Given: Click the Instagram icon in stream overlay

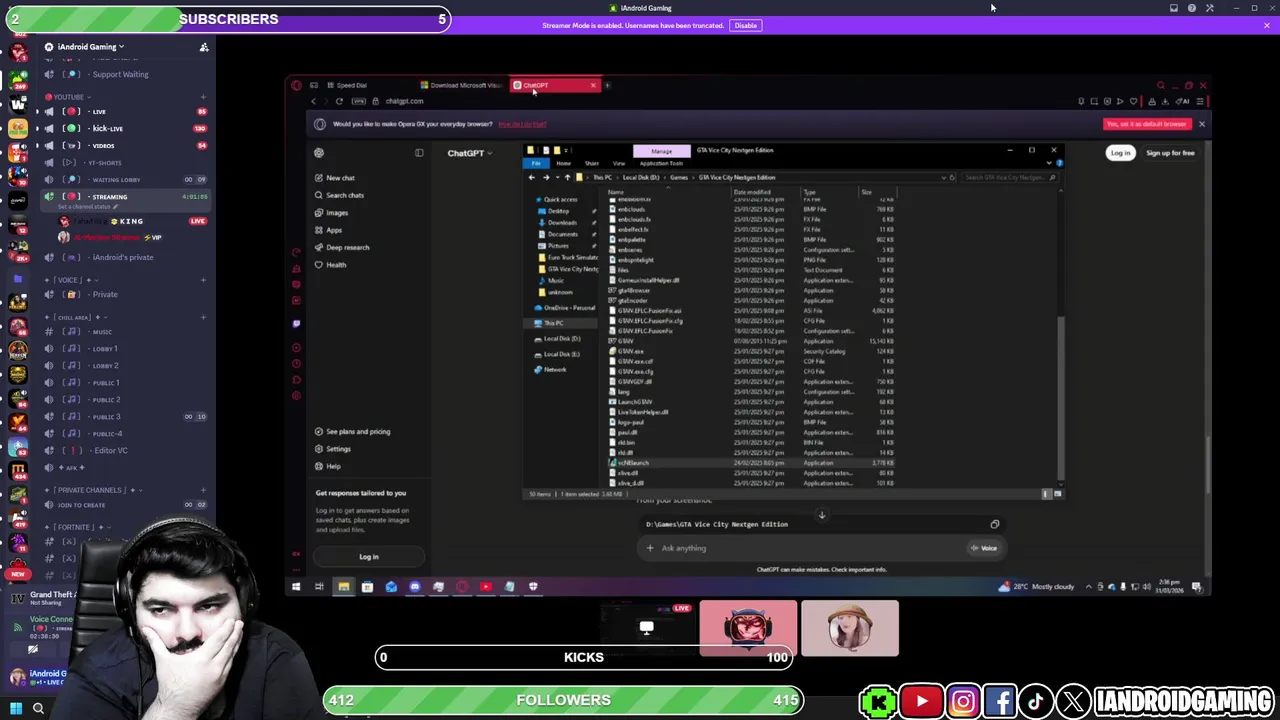Looking at the screenshot, I should pyautogui.click(x=963, y=701).
